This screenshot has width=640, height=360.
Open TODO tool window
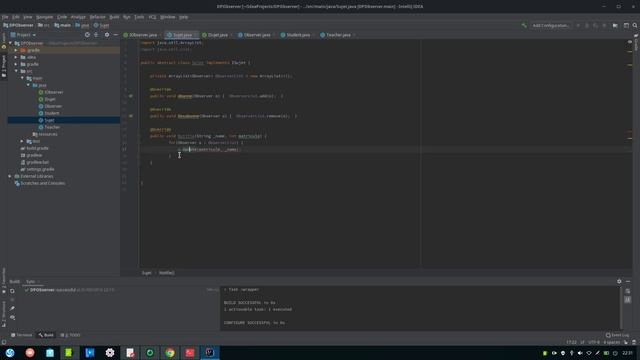70,335
